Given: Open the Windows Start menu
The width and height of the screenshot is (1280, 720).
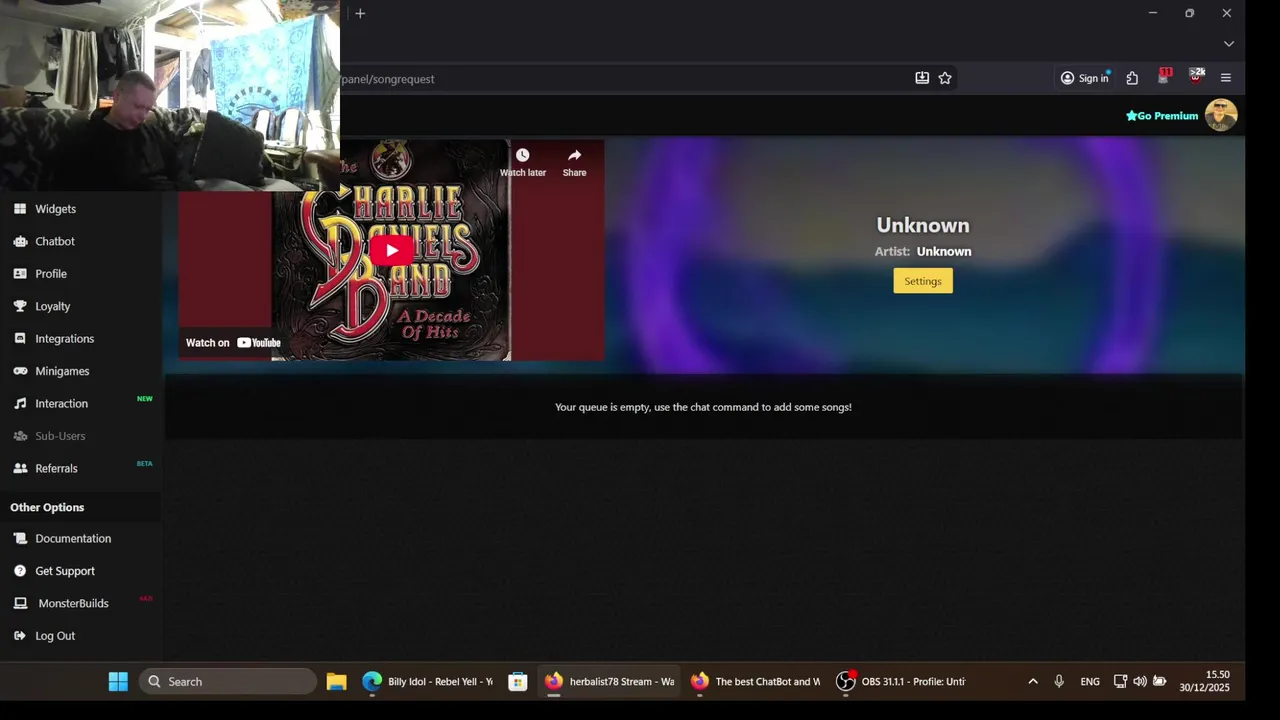Looking at the screenshot, I should [x=118, y=682].
